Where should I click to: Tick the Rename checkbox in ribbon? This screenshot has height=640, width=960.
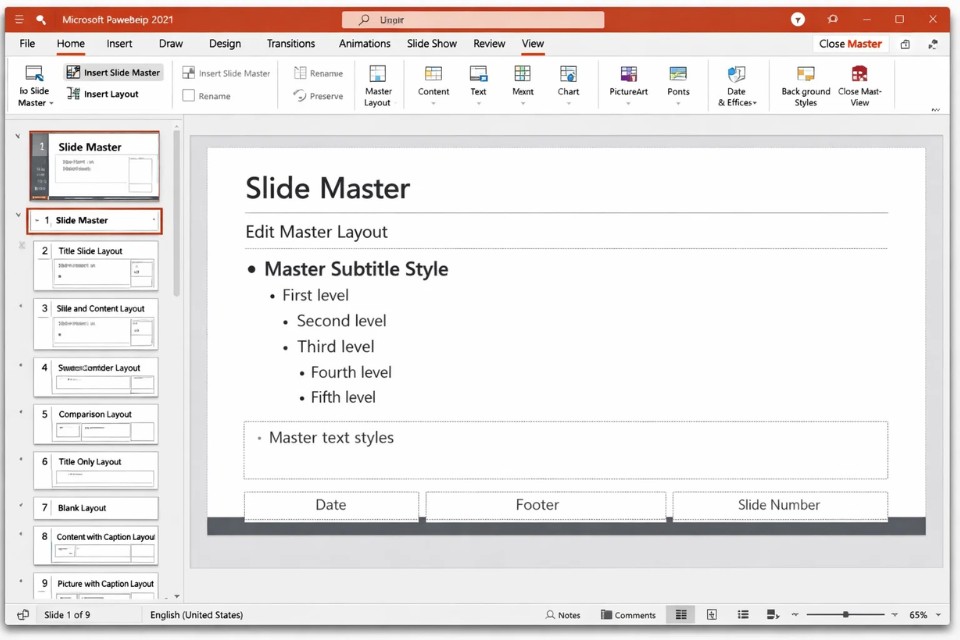coord(188,96)
